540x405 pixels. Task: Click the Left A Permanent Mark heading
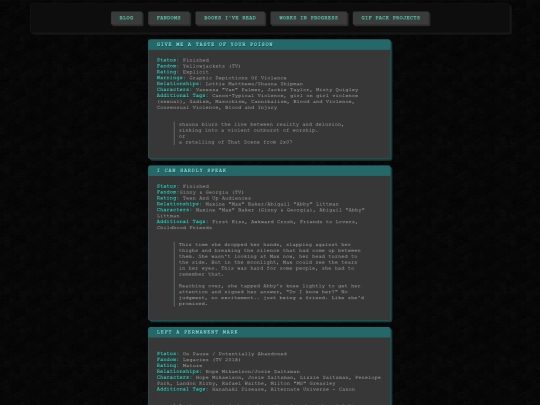[x=197, y=332]
